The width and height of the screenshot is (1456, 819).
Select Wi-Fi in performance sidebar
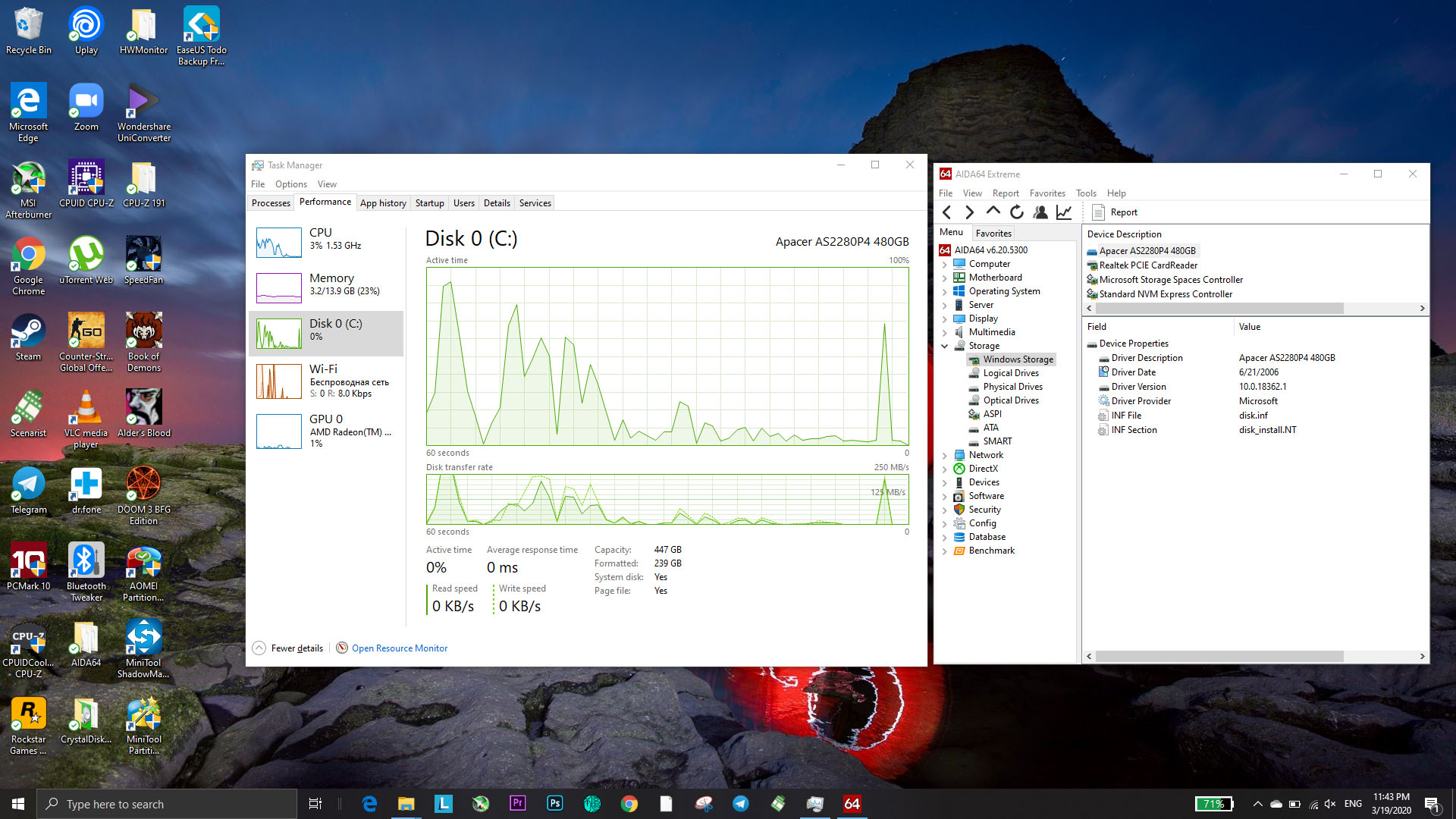326,380
